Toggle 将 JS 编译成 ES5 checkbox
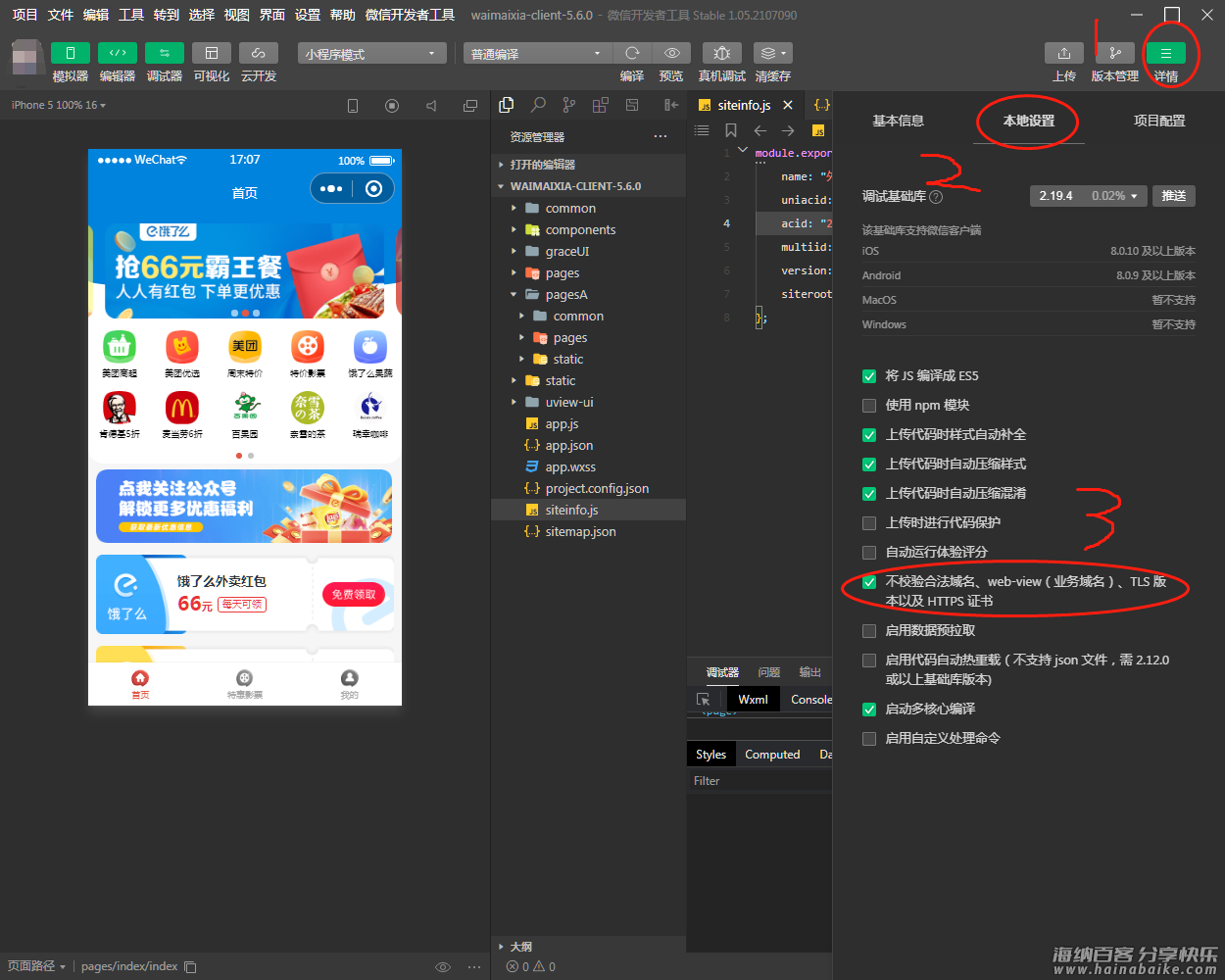The height and width of the screenshot is (980, 1225). (x=869, y=376)
